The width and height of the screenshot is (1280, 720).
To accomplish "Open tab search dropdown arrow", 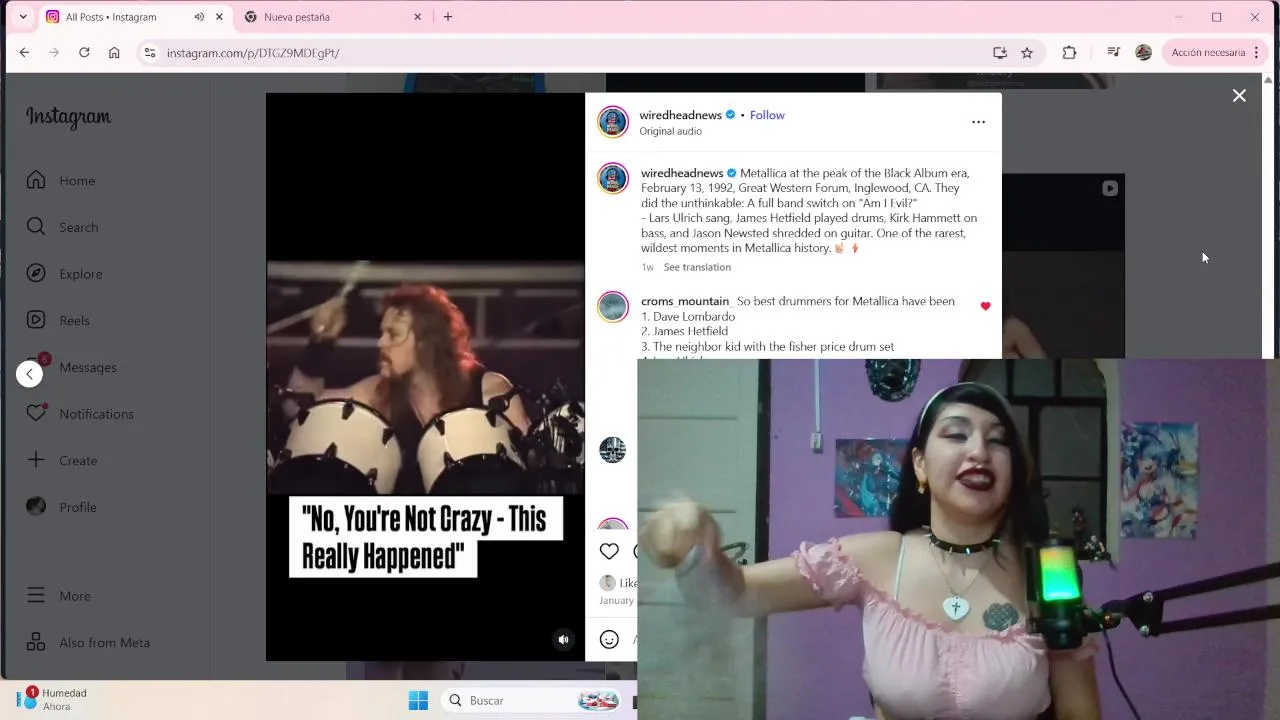I will pos(23,17).
